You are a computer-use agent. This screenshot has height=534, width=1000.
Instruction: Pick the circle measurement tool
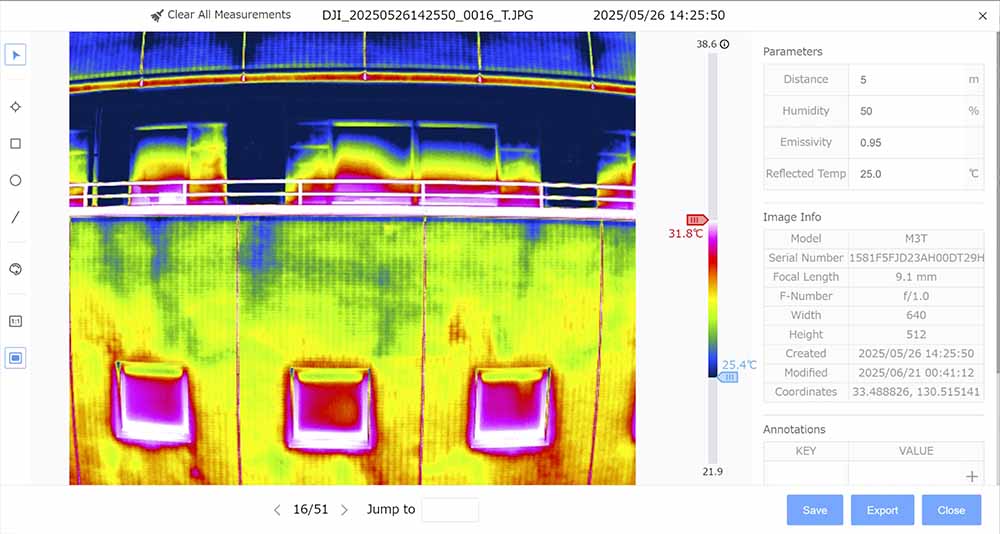point(15,181)
